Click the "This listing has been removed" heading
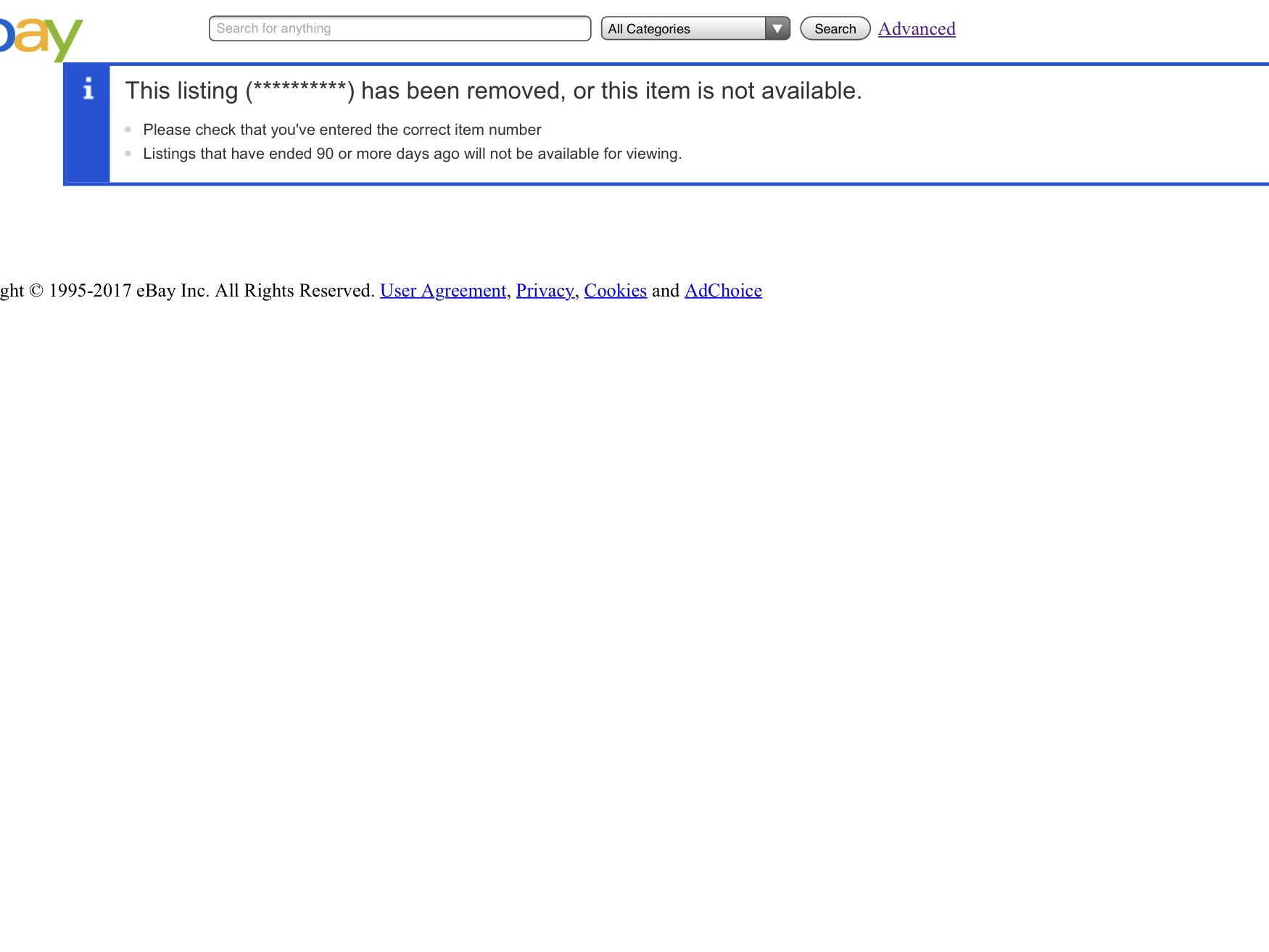1269x952 pixels. [493, 91]
